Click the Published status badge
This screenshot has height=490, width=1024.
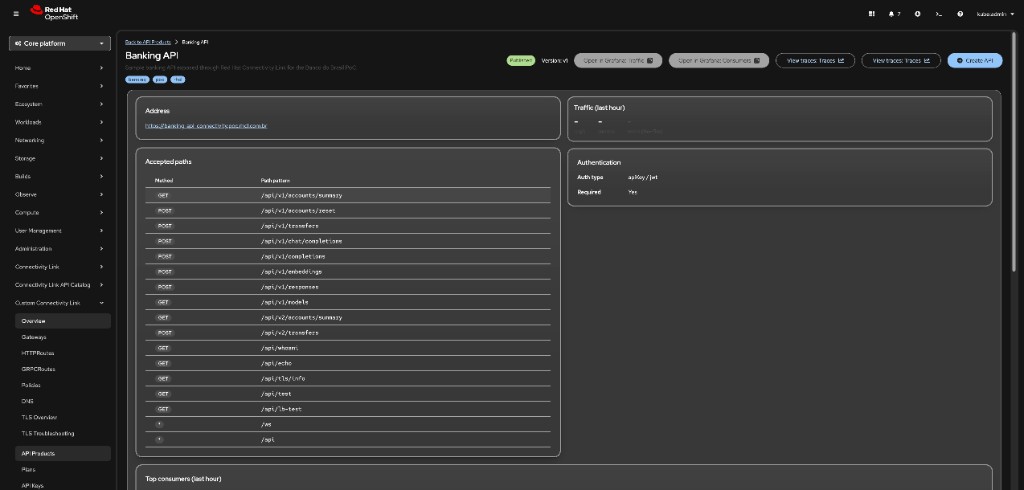click(x=520, y=61)
